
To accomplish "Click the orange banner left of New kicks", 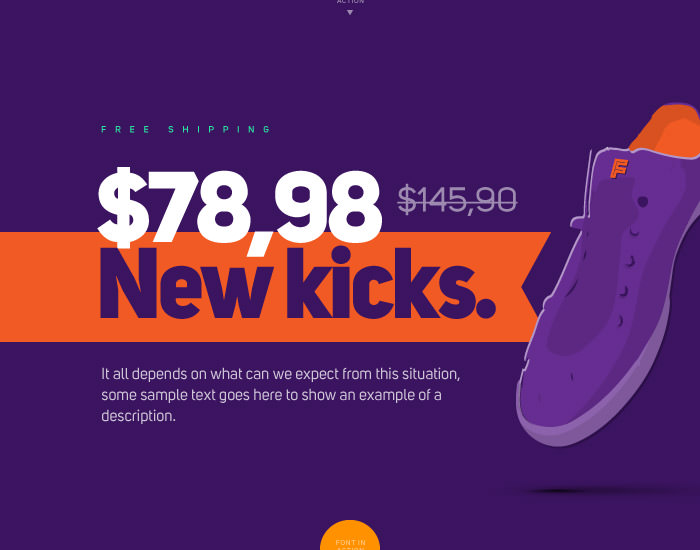I will [49, 287].
